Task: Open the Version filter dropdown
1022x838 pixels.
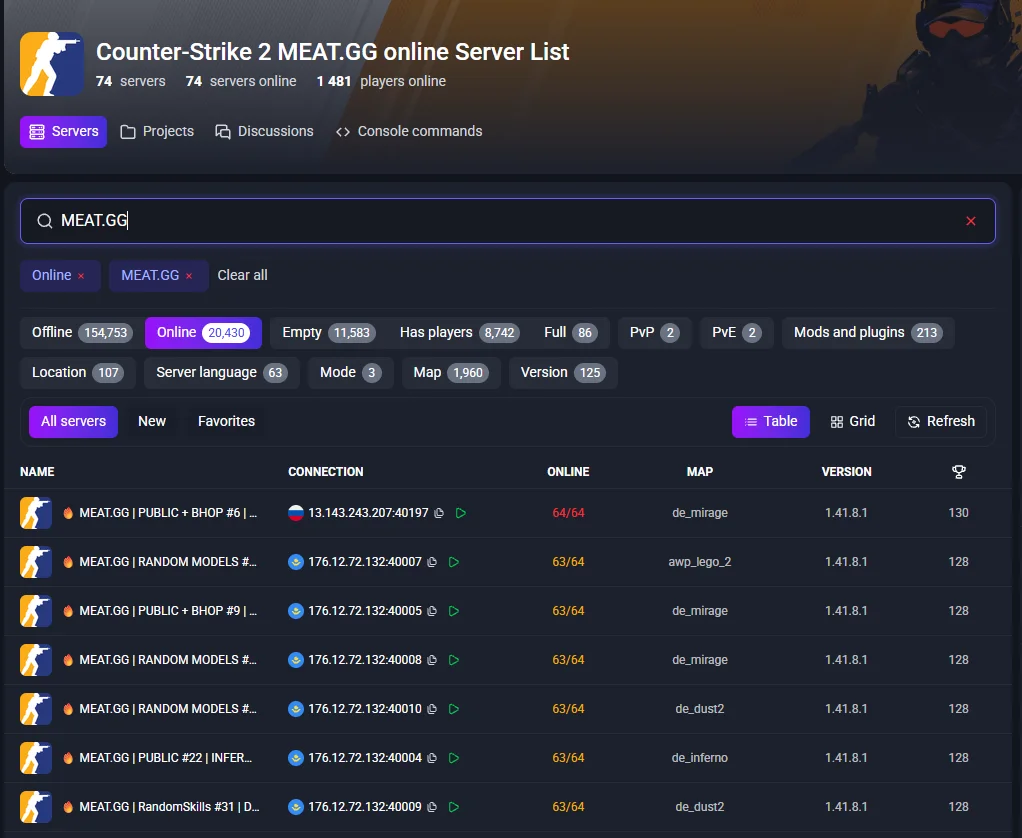Action: coord(563,373)
